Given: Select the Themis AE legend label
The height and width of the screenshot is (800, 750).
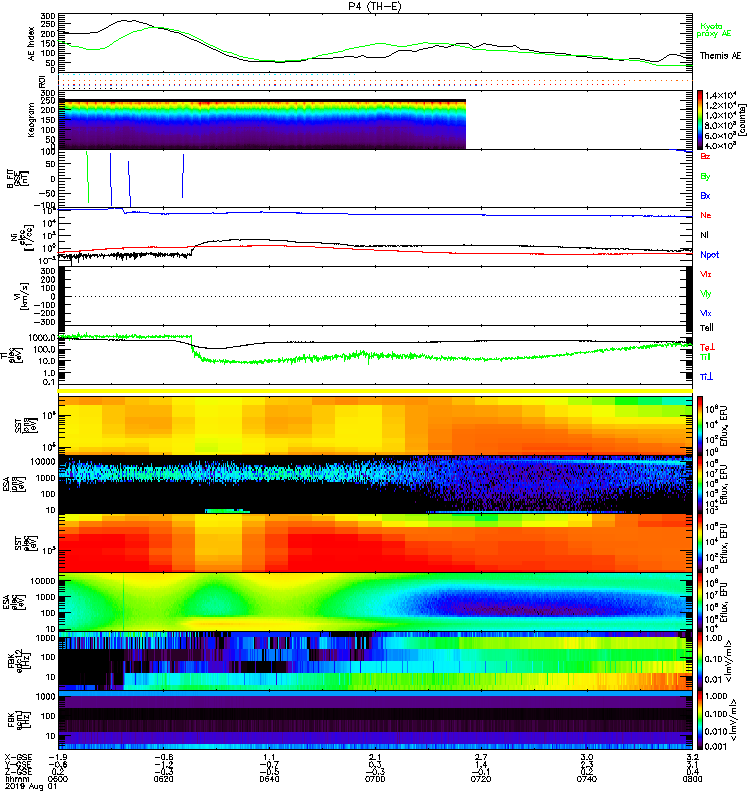Looking at the screenshot, I should coord(720,56).
